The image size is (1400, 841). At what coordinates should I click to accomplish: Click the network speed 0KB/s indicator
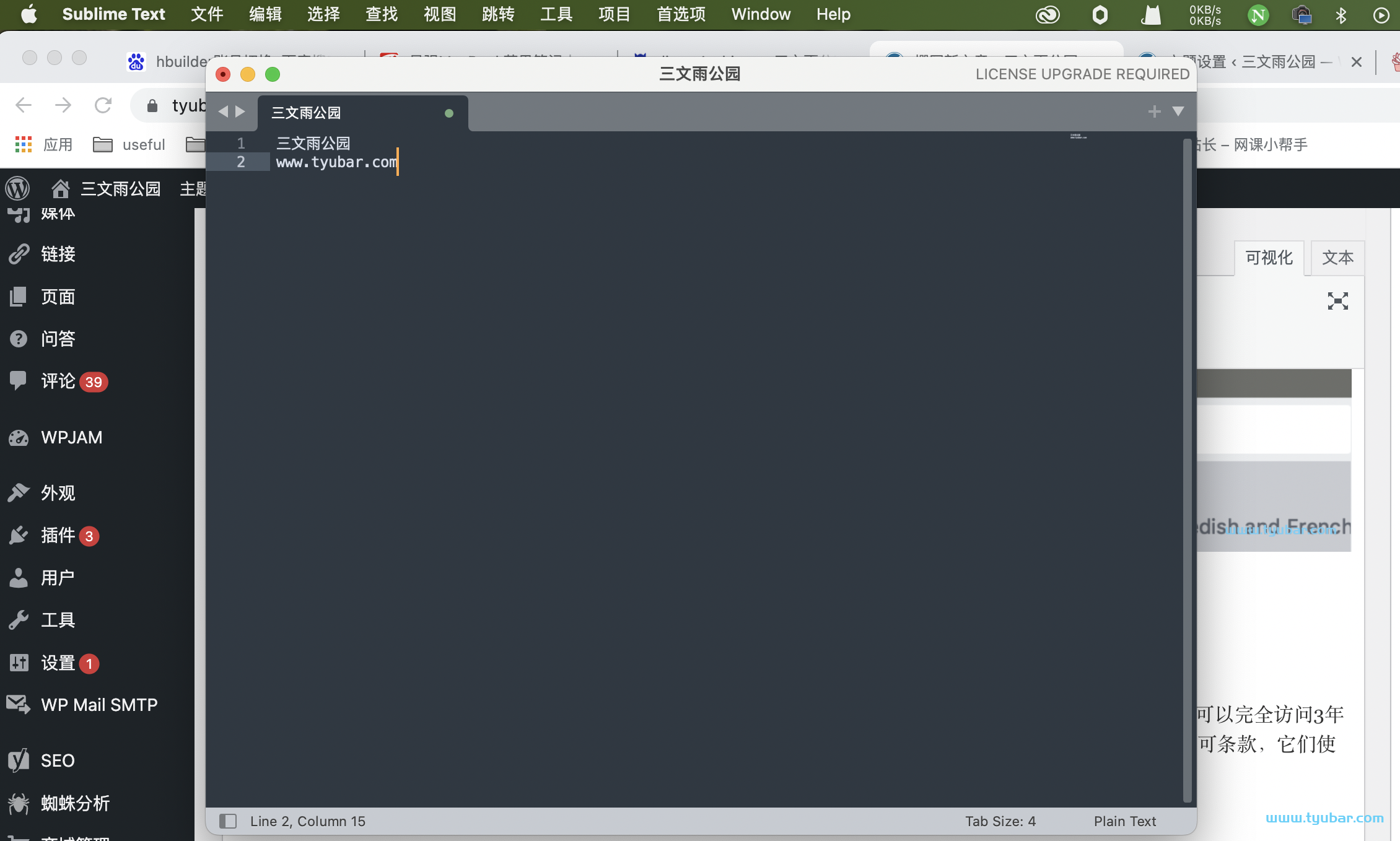[1205, 15]
